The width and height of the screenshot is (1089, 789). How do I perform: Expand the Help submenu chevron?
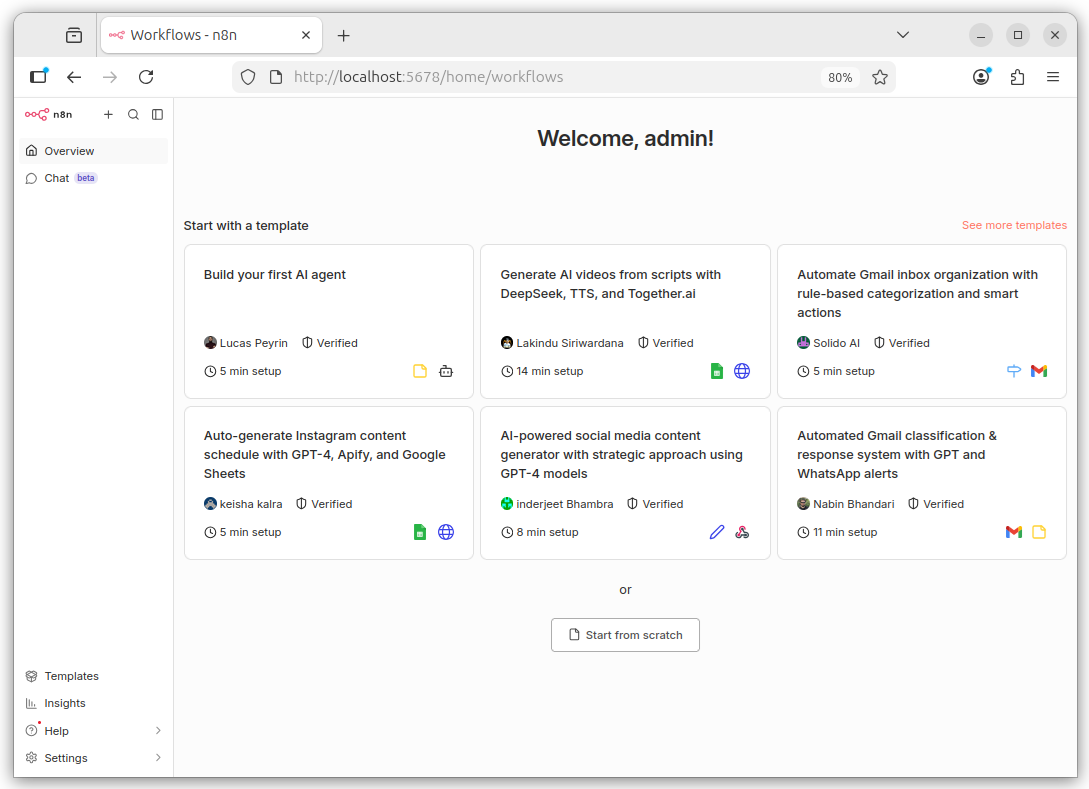[x=158, y=731]
